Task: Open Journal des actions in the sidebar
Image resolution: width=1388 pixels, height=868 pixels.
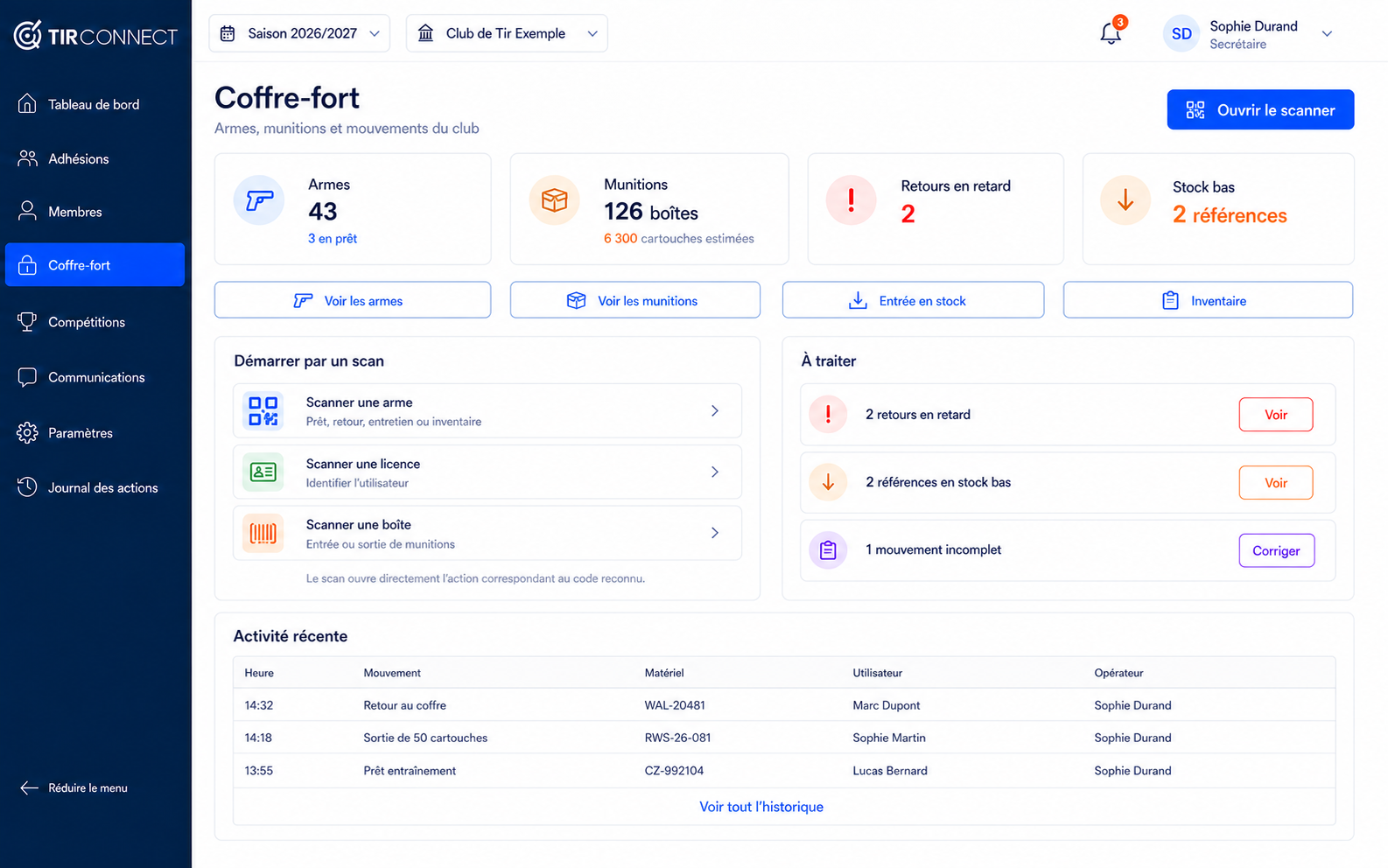Action: (x=95, y=487)
